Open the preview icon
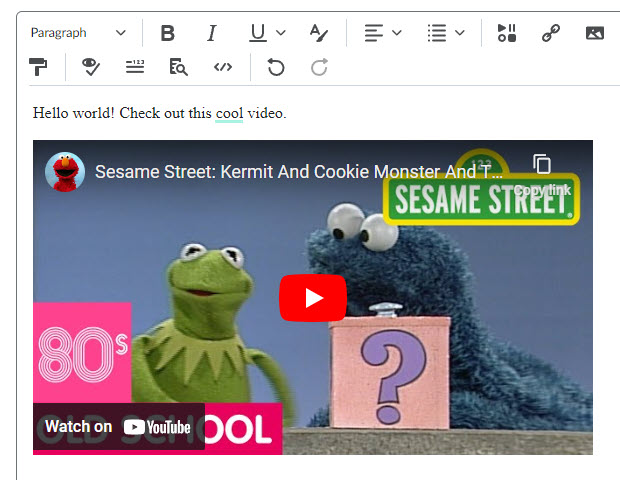Image resolution: width=620 pixels, height=480 pixels. (178, 67)
